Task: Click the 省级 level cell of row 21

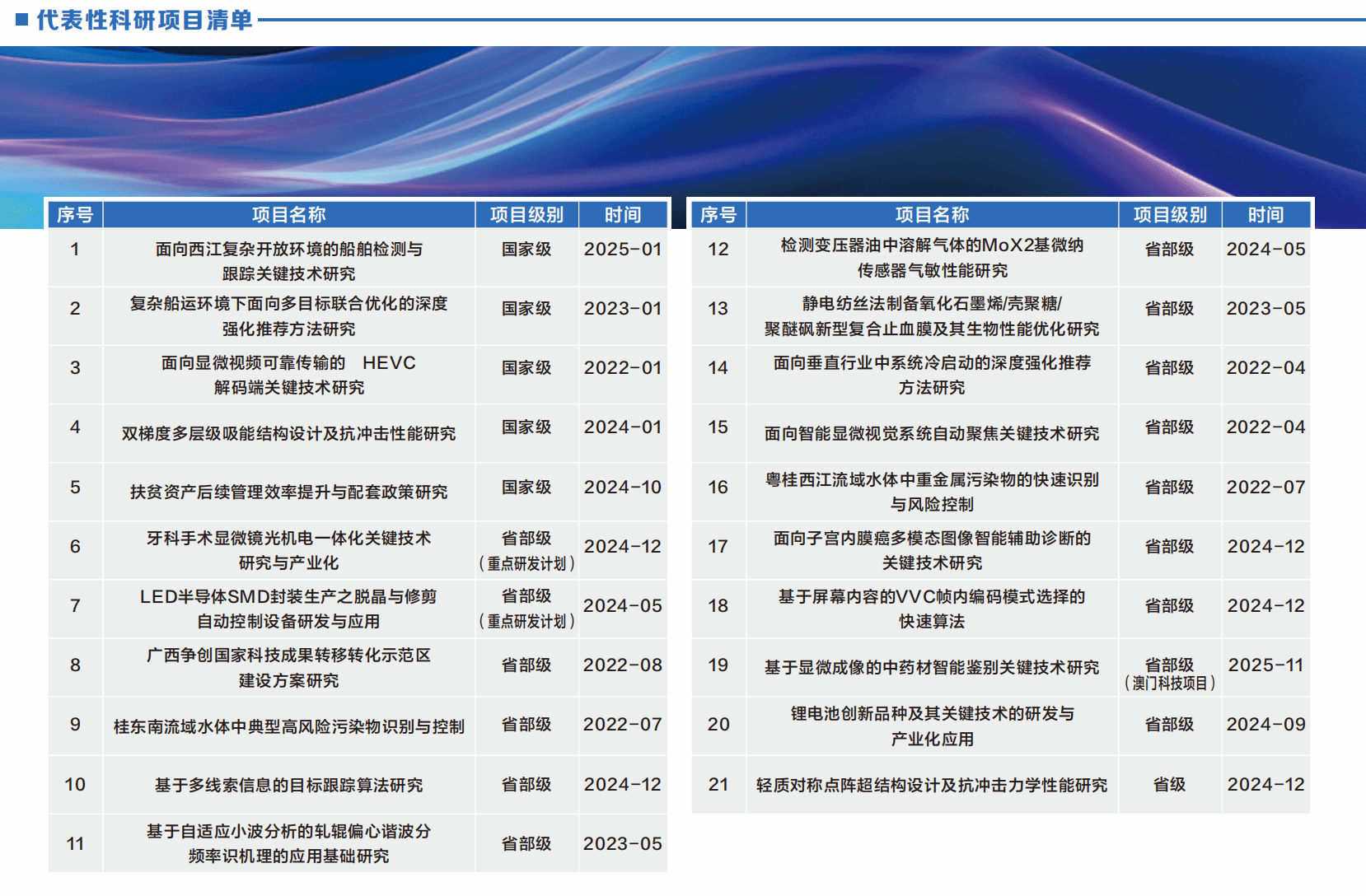Action: click(x=1169, y=785)
